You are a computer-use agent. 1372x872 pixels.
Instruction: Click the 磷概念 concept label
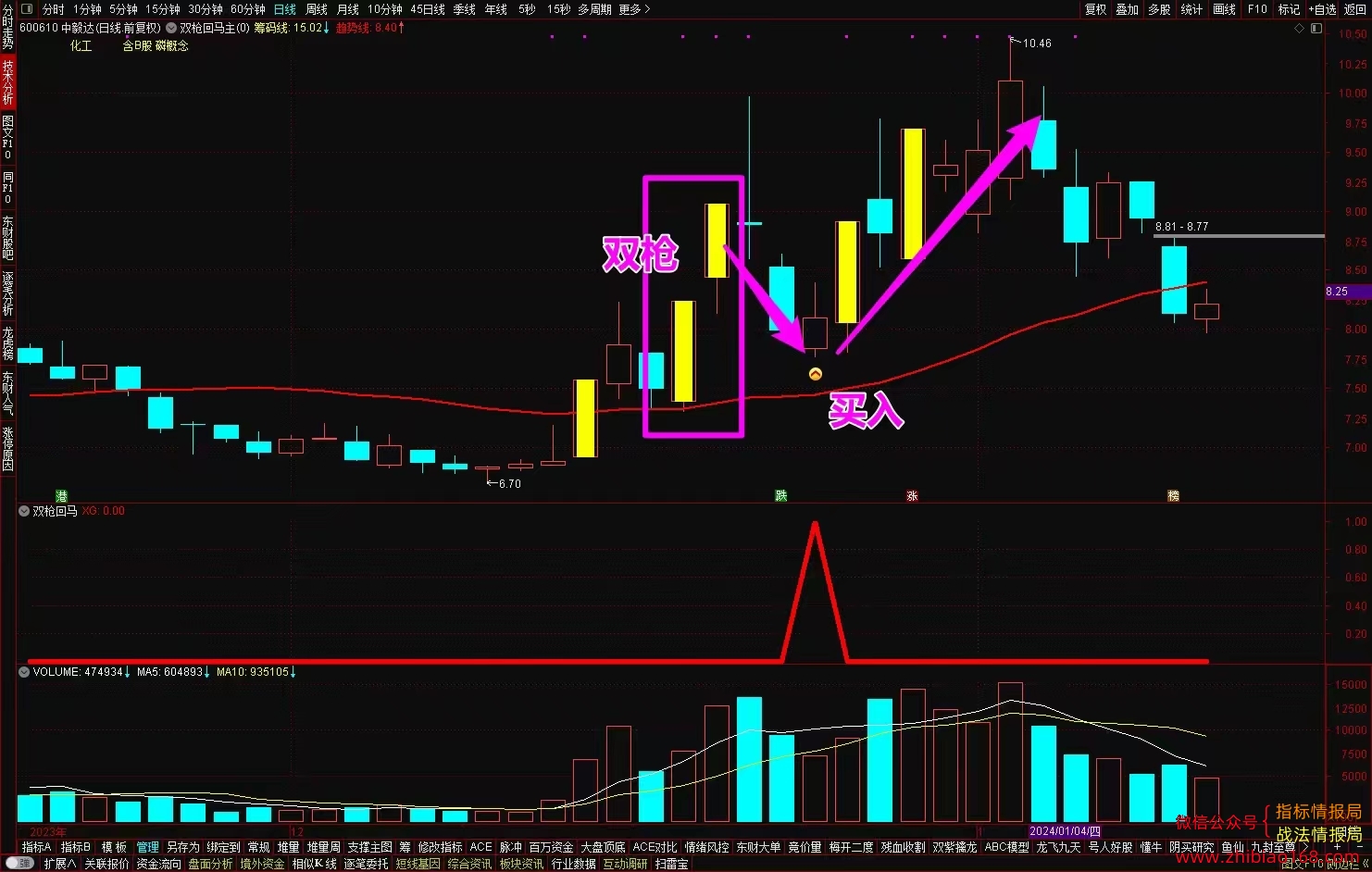tap(172, 45)
